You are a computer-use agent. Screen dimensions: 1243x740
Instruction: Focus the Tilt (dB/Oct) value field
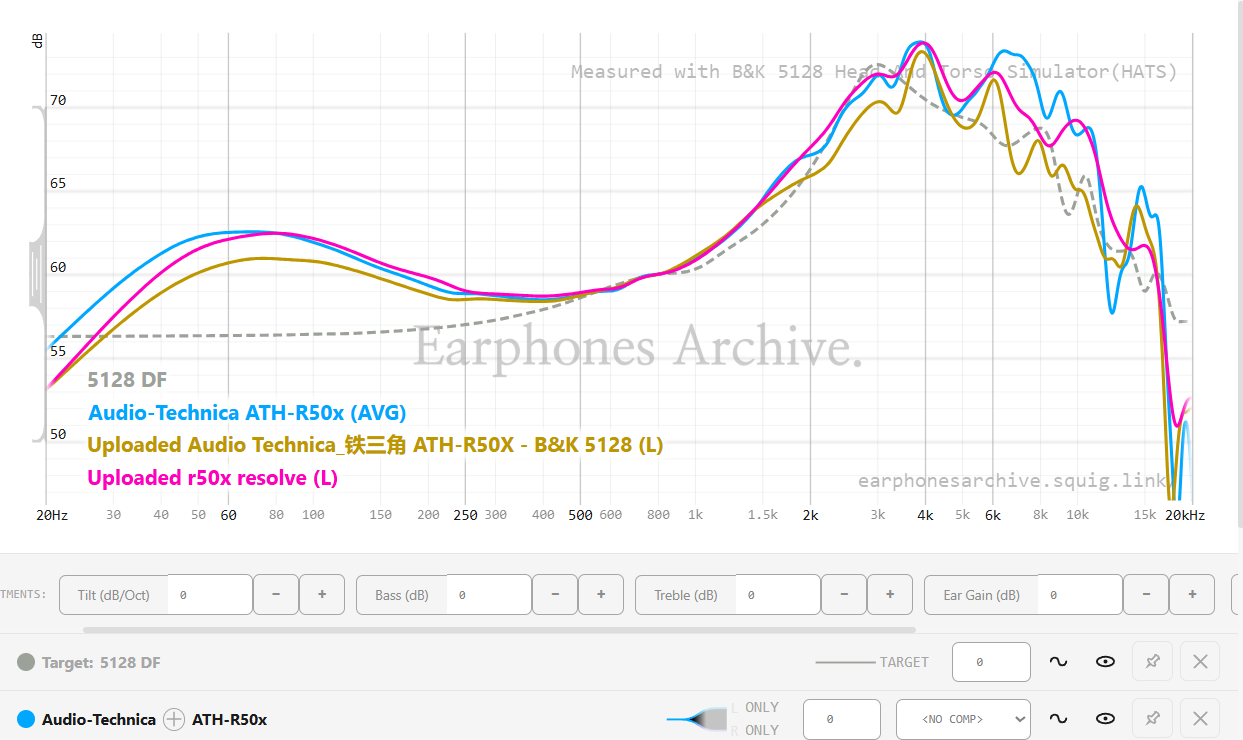210,594
